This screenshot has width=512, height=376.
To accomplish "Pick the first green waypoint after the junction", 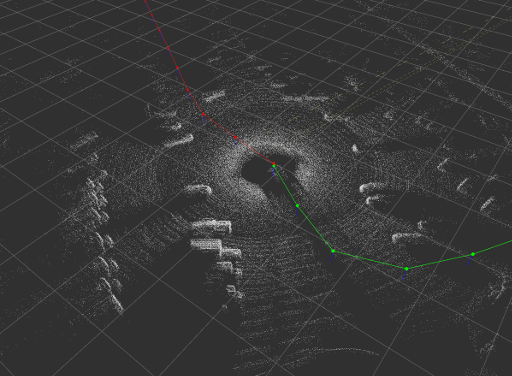I will point(297,206).
